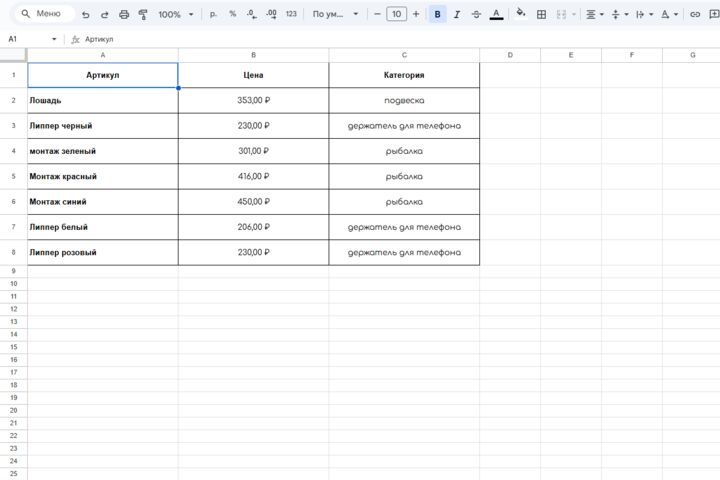Select column D header
The height and width of the screenshot is (480, 720).
click(x=510, y=55)
